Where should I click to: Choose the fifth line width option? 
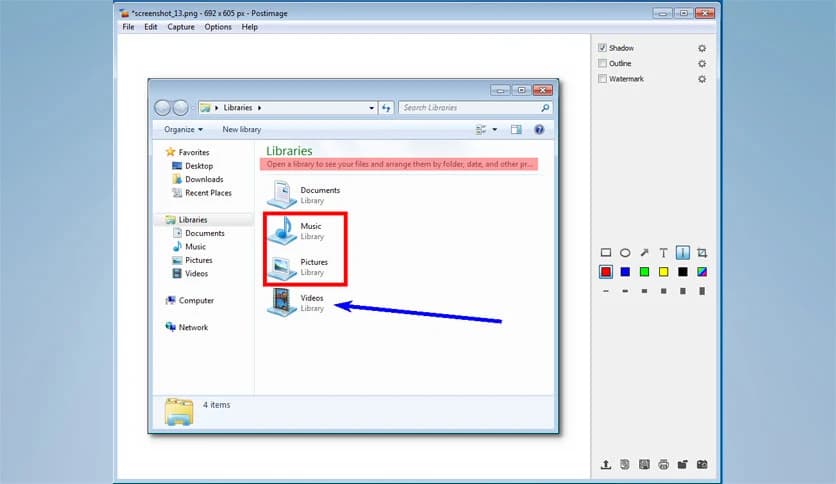point(682,291)
